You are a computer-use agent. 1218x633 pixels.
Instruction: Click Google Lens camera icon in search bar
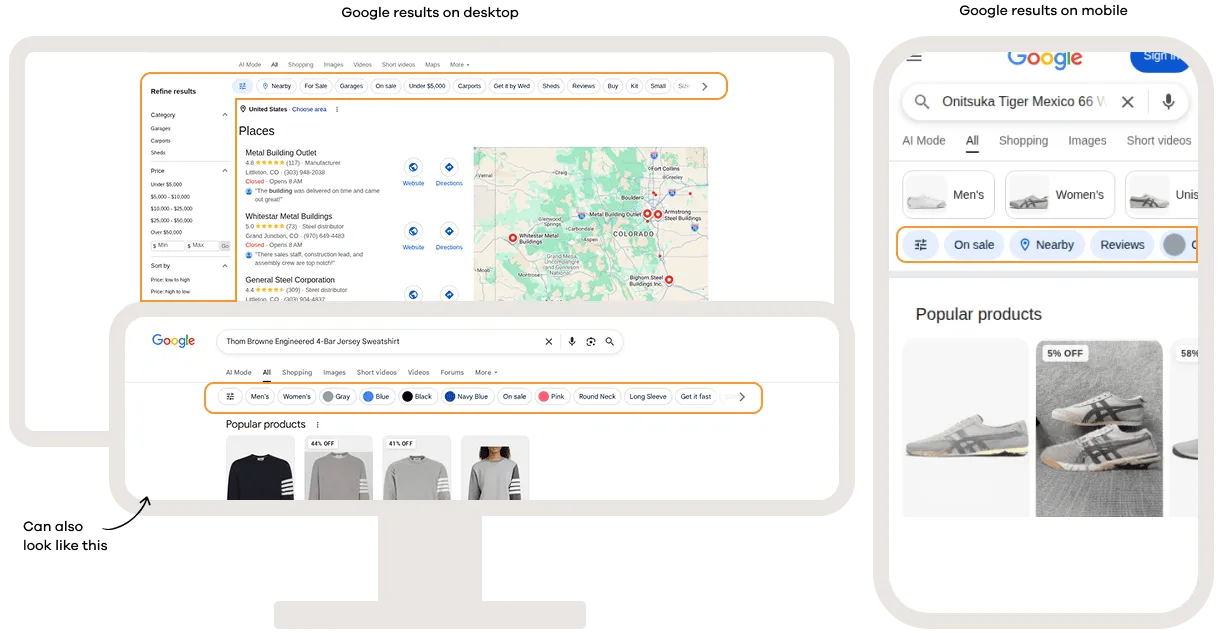[x=591, y=341]
